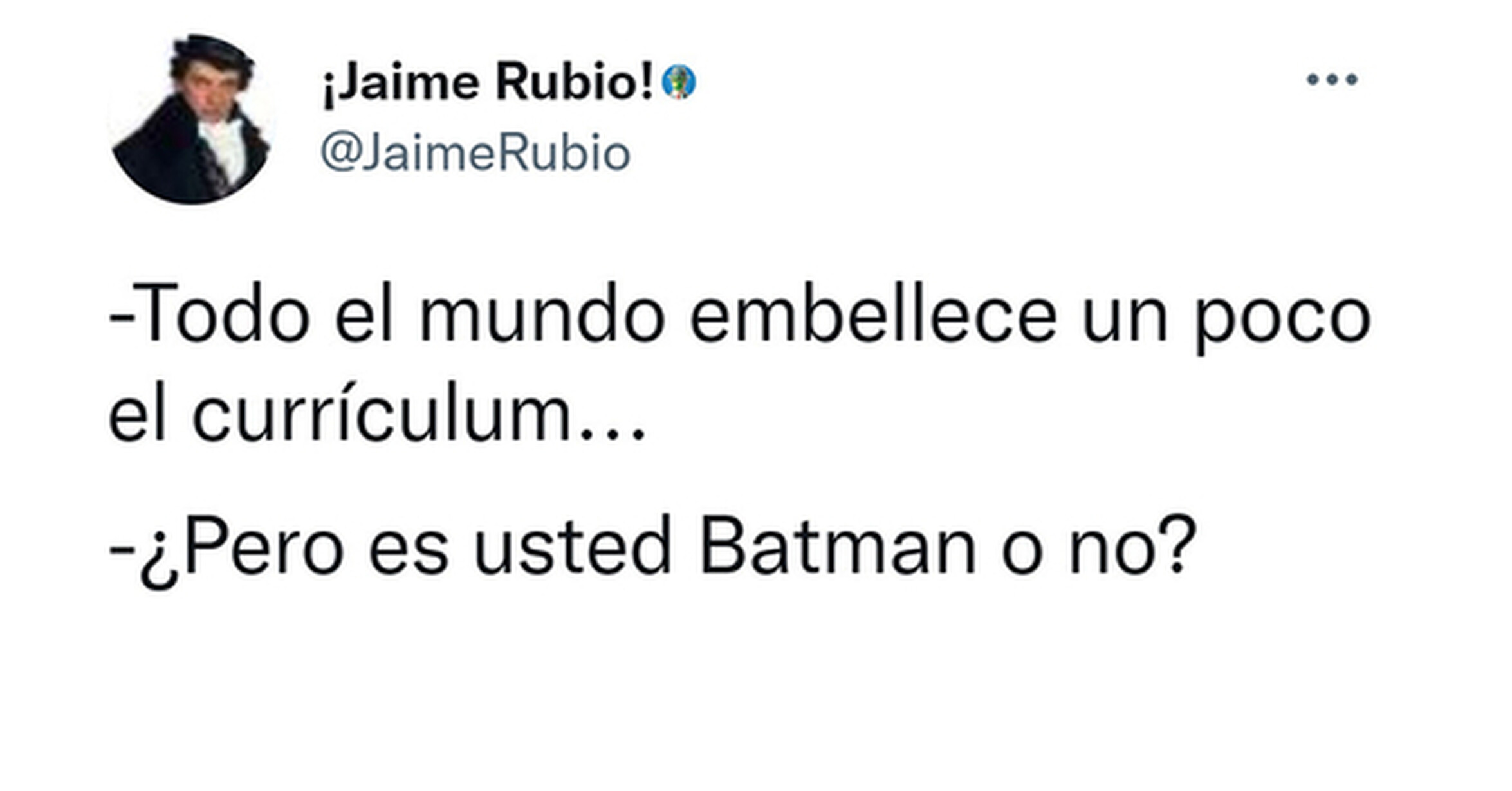Click the badge icon beside Jaime Rubio's name
Viewport: 1512px width, 791px height.
679,82
